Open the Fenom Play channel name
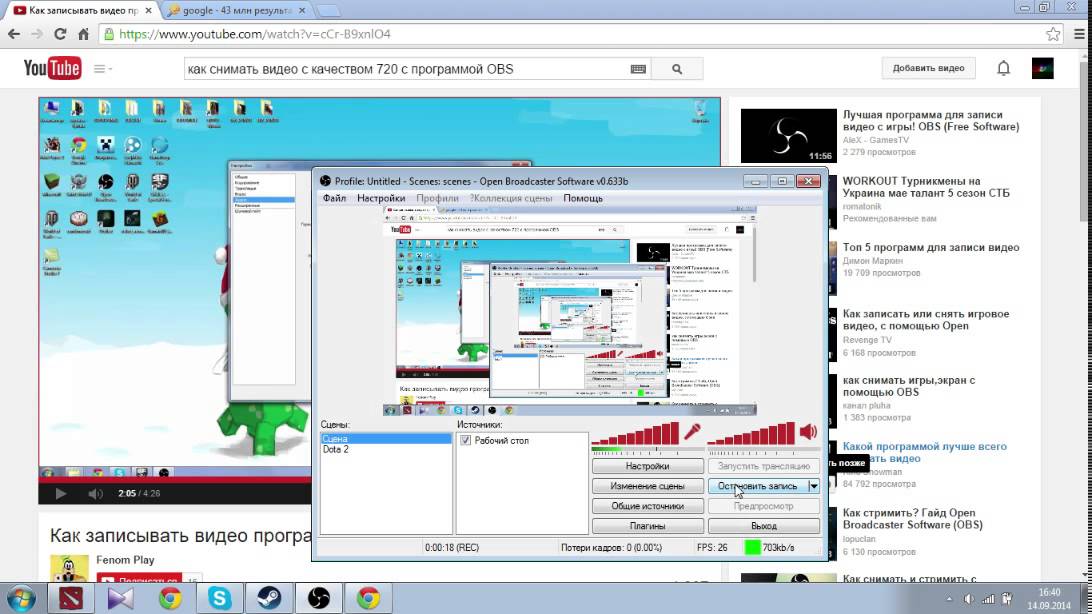This screenshot has width=1092, height=614. click(125, 560)
